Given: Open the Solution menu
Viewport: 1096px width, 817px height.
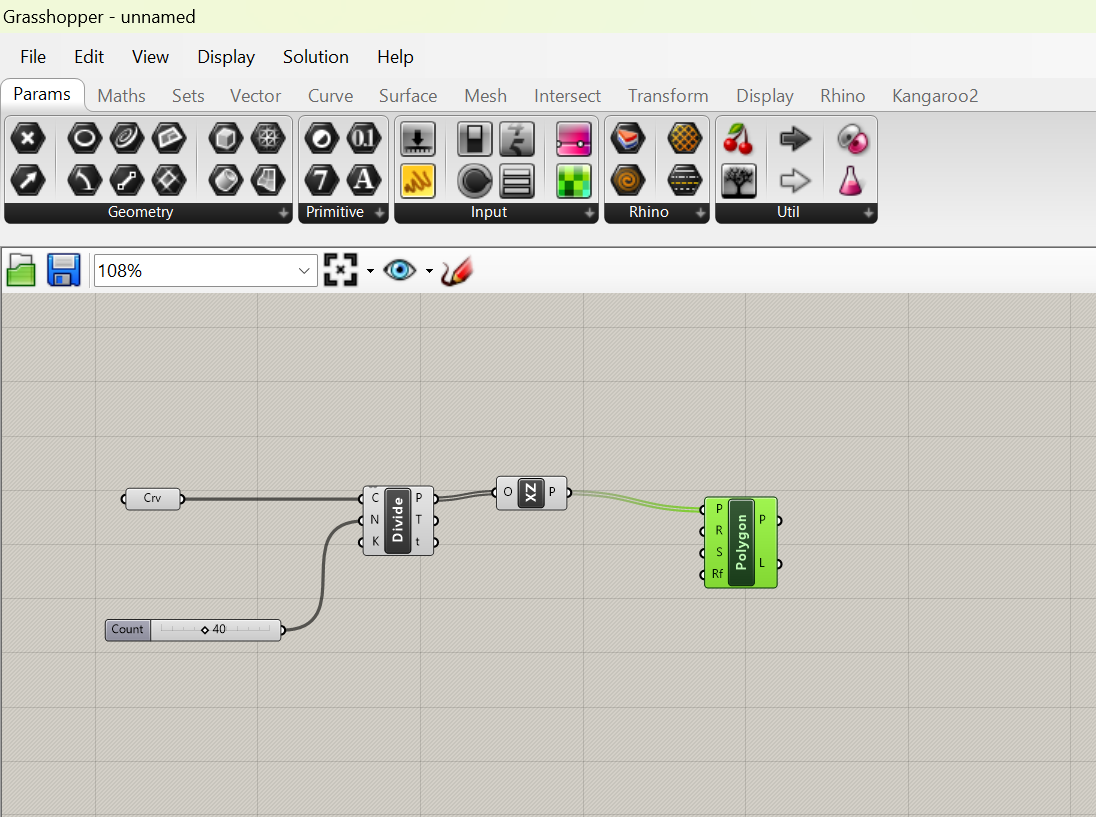Looking at the screenshot, I should click(x=315, y=57).
